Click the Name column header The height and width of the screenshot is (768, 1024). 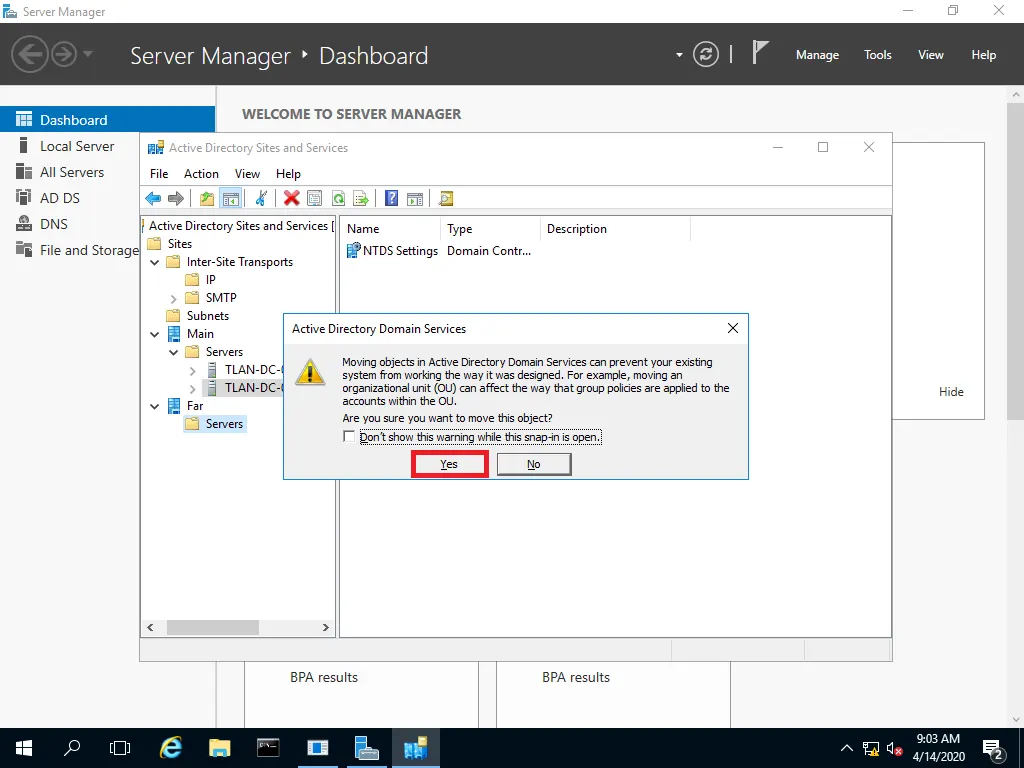(x=391, y=229)
